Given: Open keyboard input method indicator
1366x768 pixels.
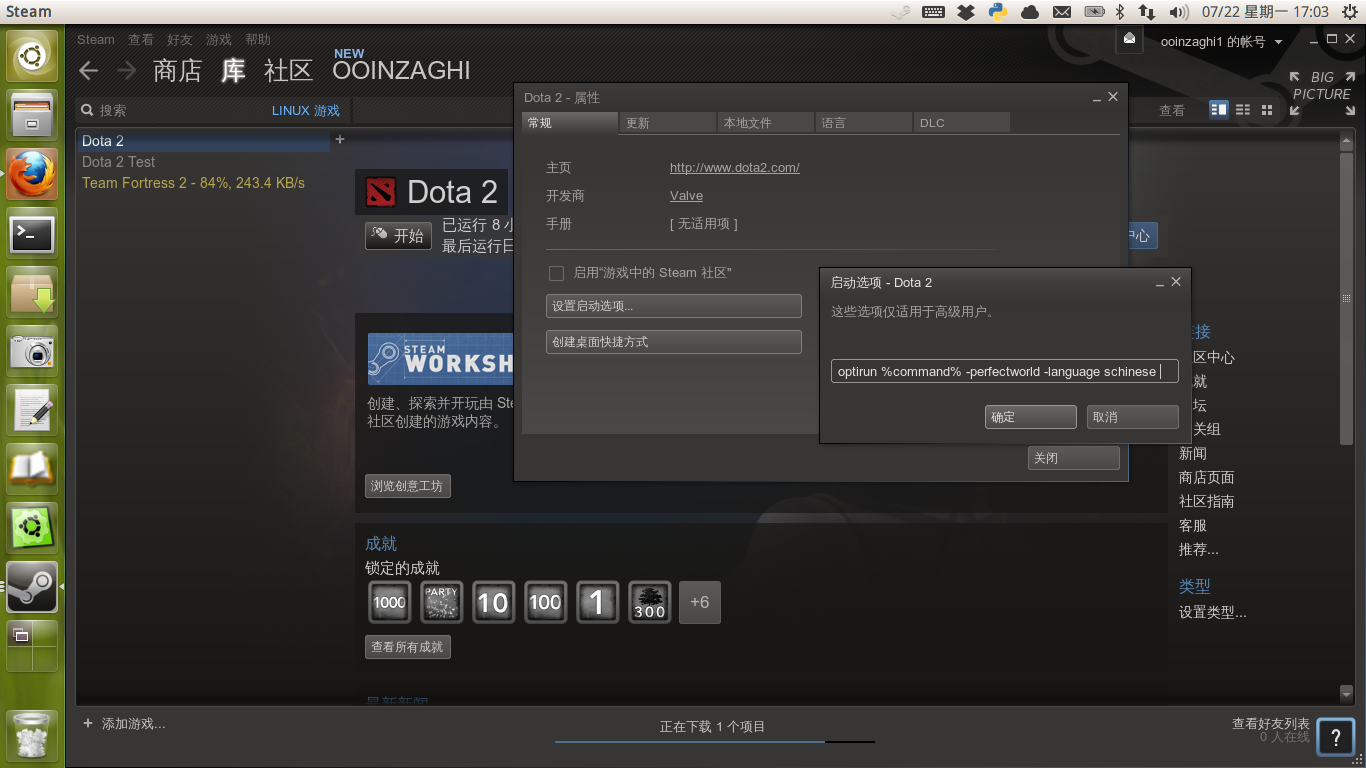Looking at the screenshot, I should click(934, 12).
